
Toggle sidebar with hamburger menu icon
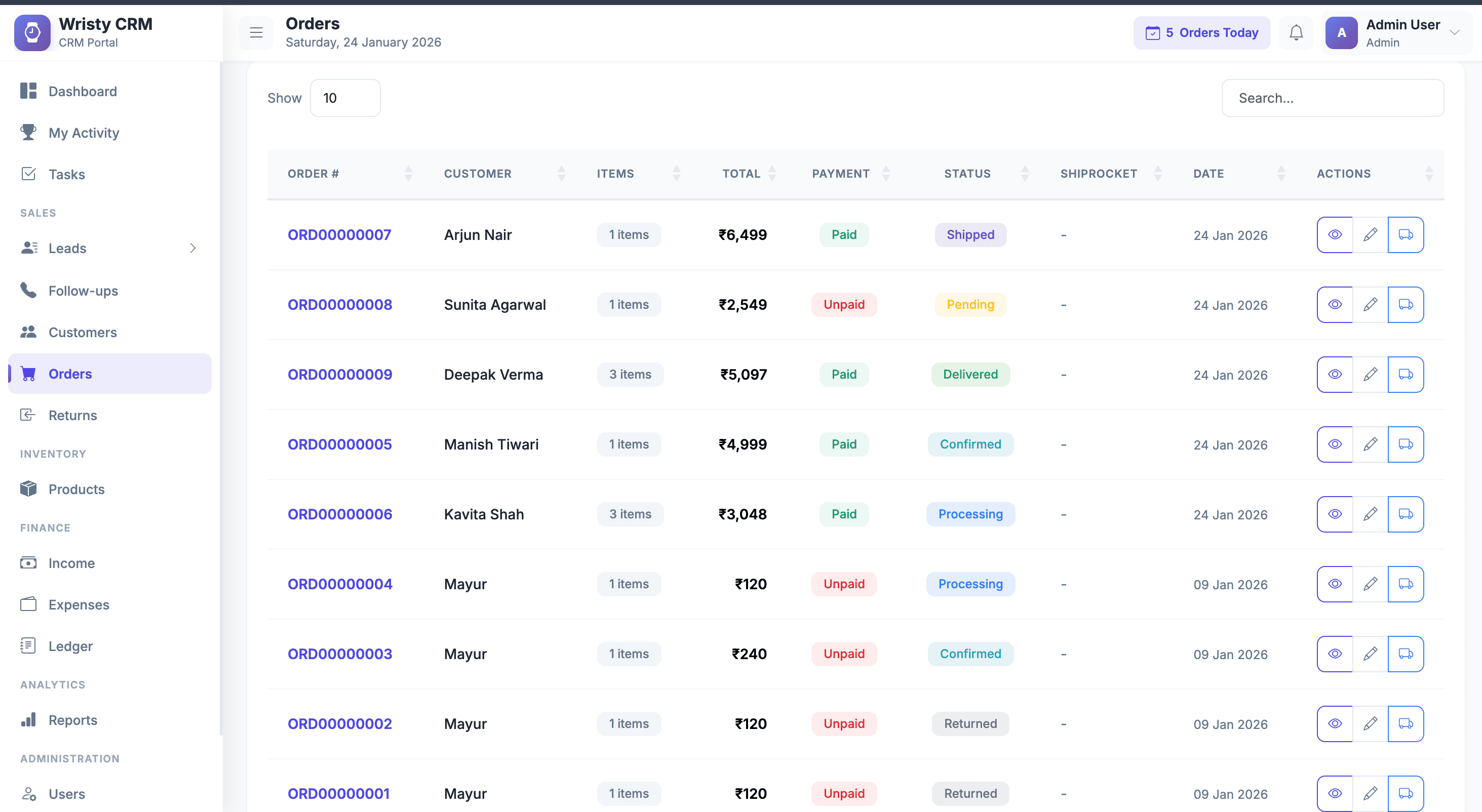[256, 33]
